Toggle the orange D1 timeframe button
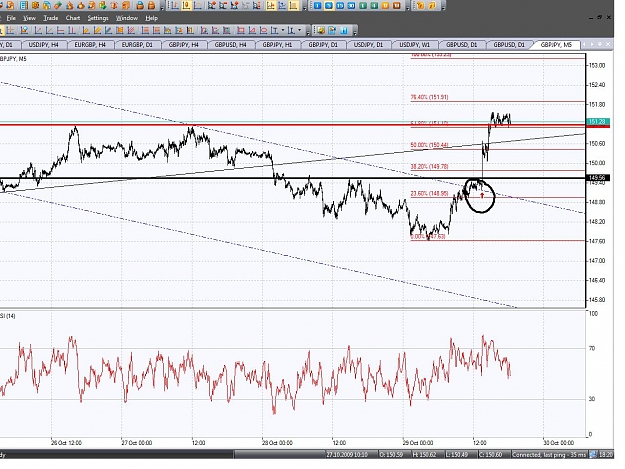Screen dimensions: 625x469 click(x=385, y=6)
